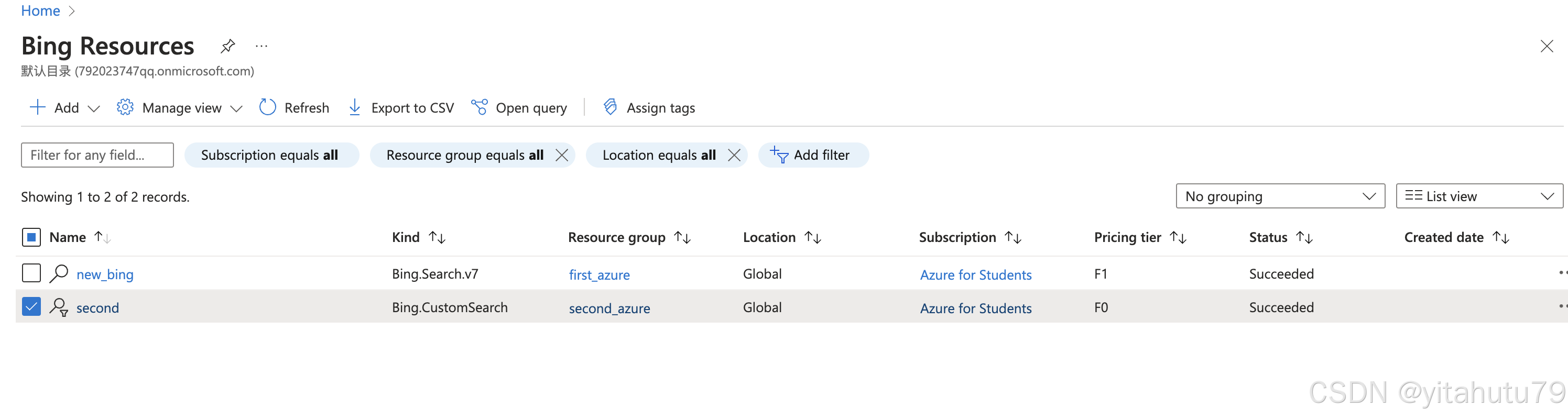Remove the Location equals all filter
Screen dimensions: 1568x419
click(x=734, y=155)
